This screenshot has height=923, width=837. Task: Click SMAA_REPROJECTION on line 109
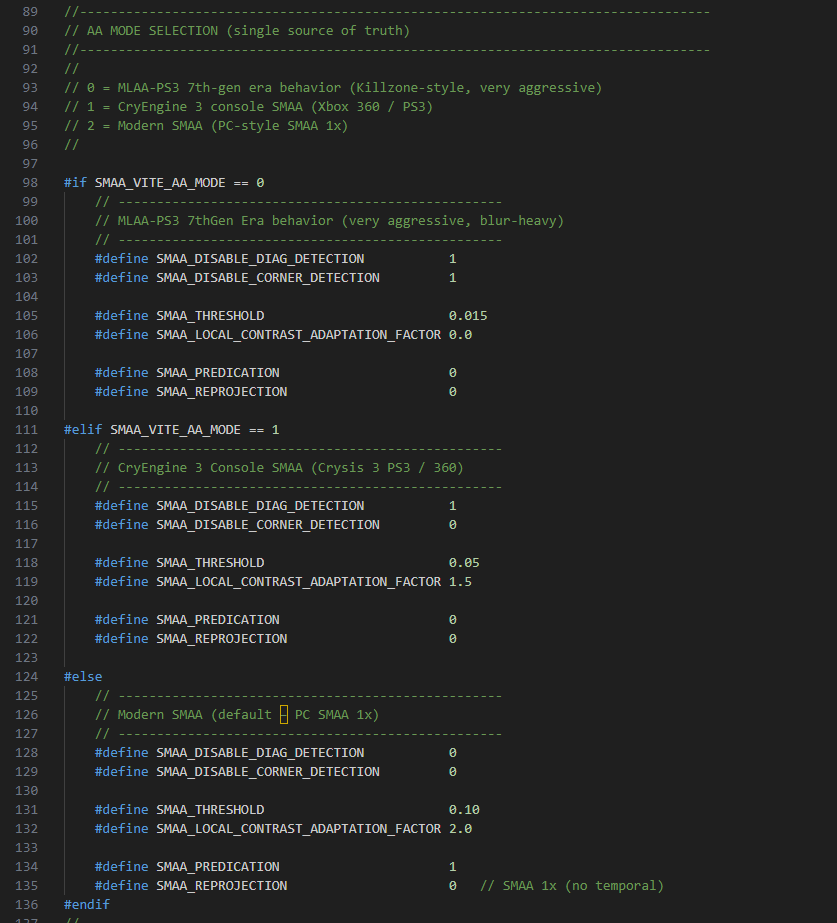[x=222, y=391]
